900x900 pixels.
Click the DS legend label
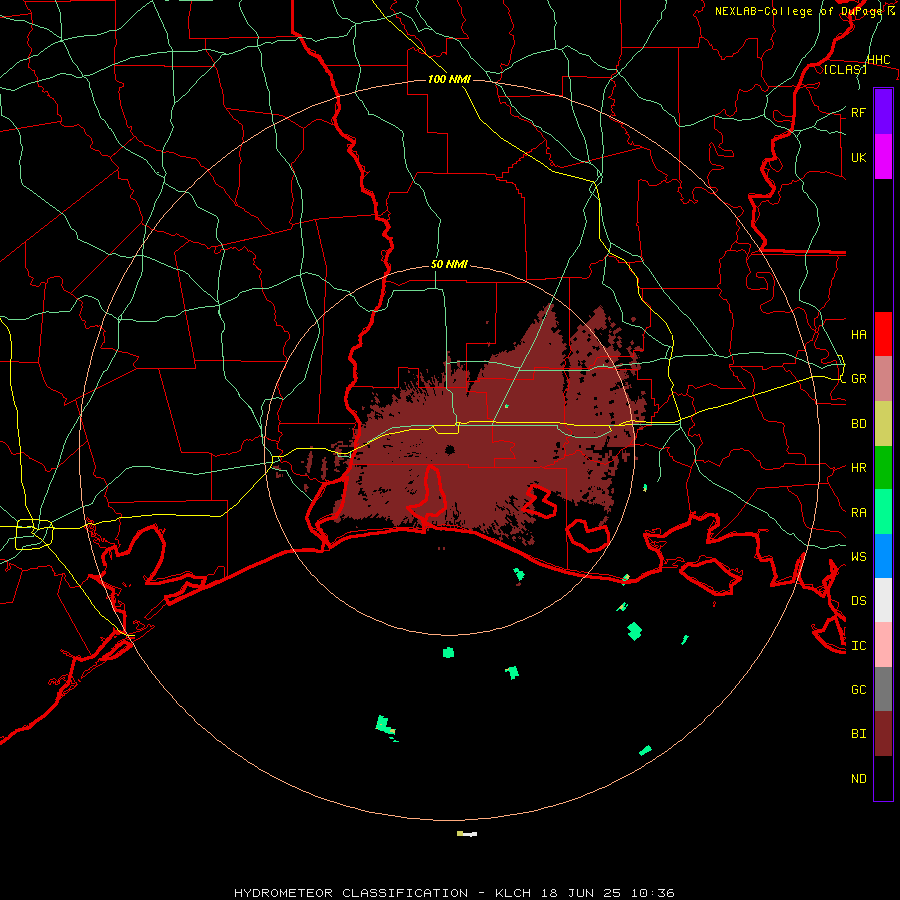click(858, 600)
